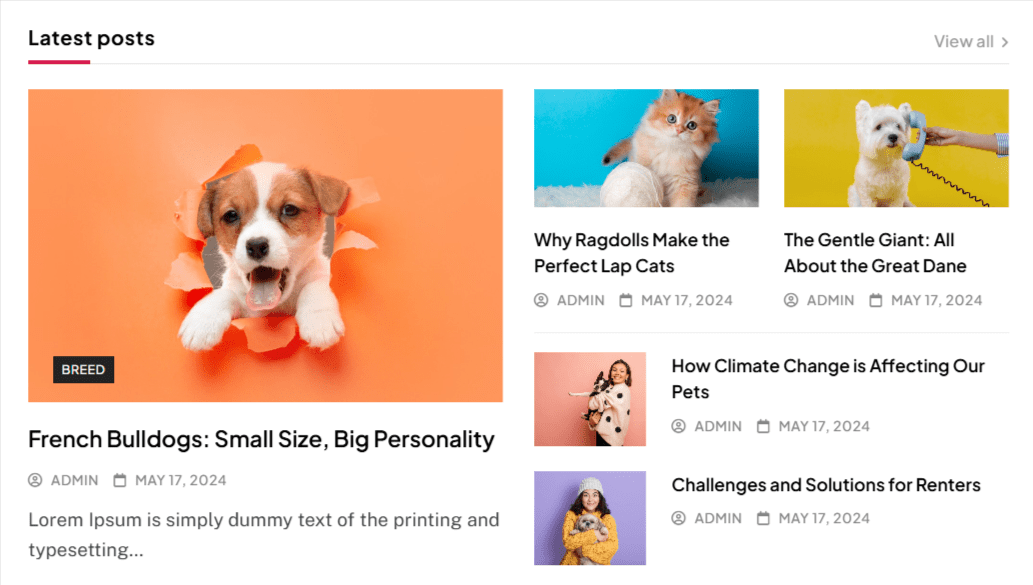Click the orange puppy featured image
Screen dimensions: 1033x585
coord(265,245)
